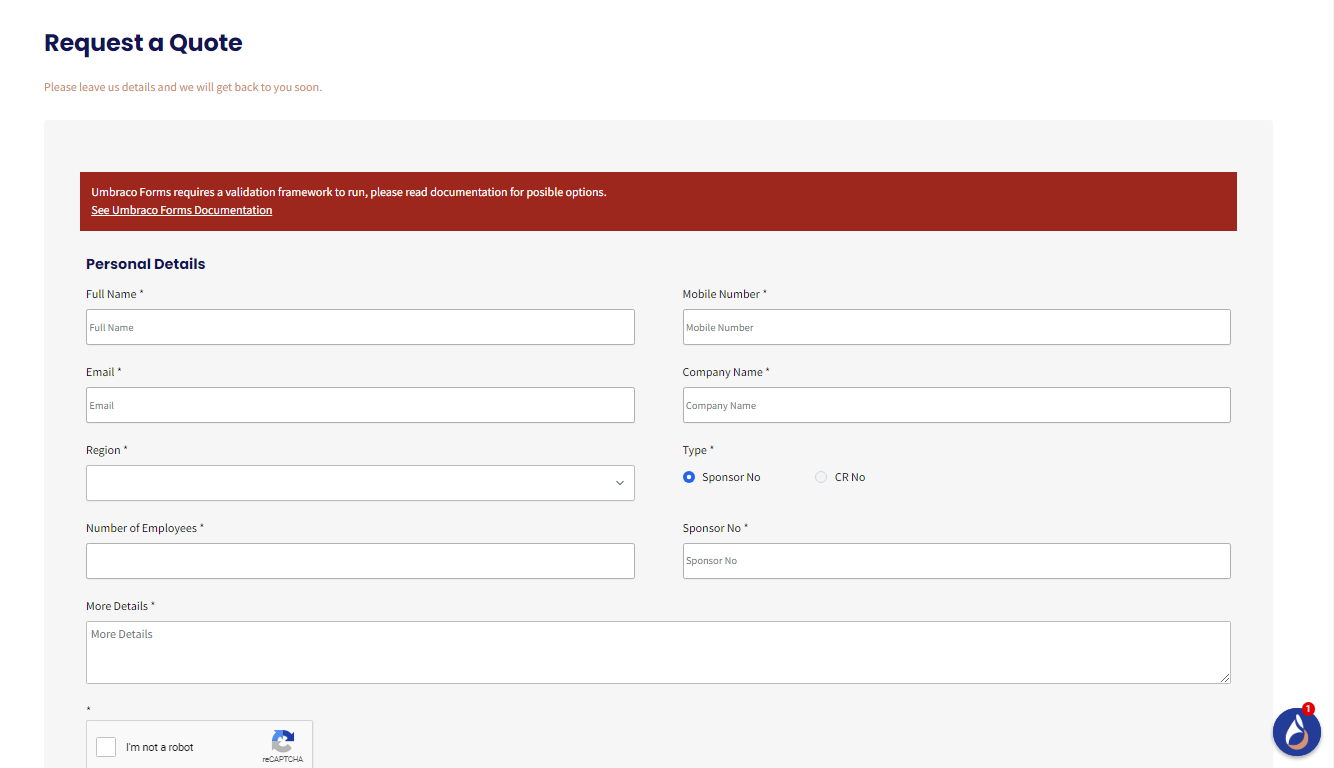This screenshot has width=1334, height=768.
Task: Click the 'Region *' field label
Action: coord(107,450)
